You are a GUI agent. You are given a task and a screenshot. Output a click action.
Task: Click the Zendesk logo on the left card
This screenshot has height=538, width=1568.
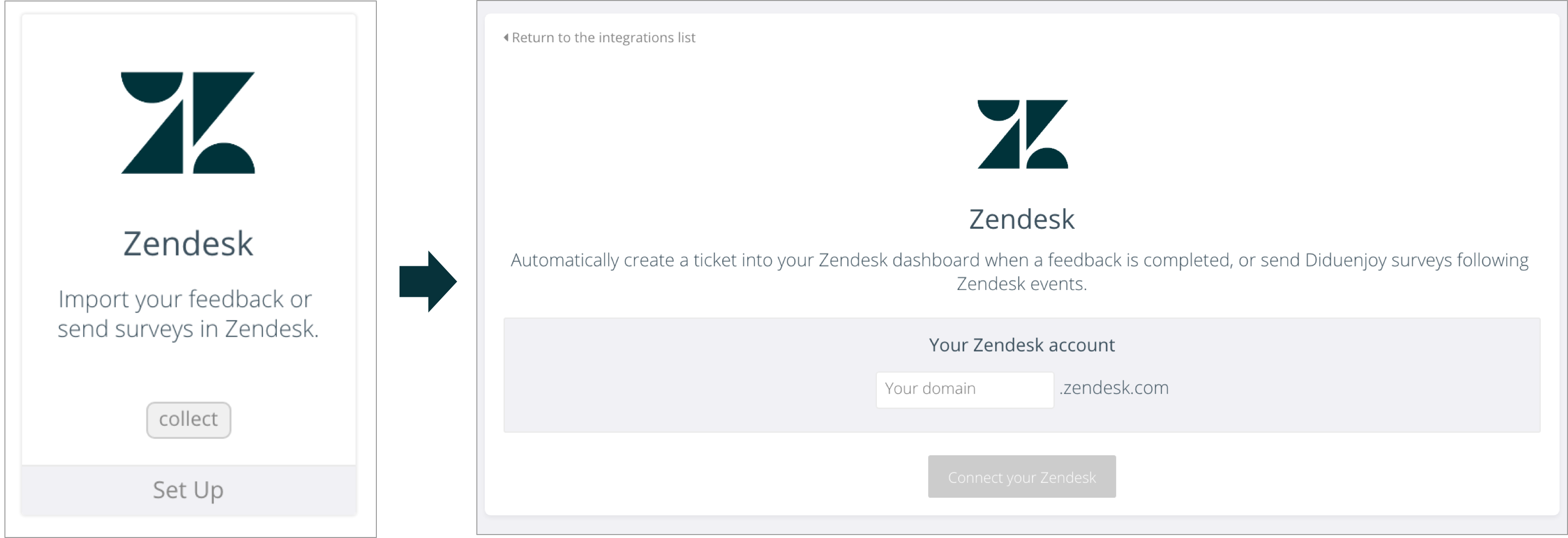pos(188,122)
